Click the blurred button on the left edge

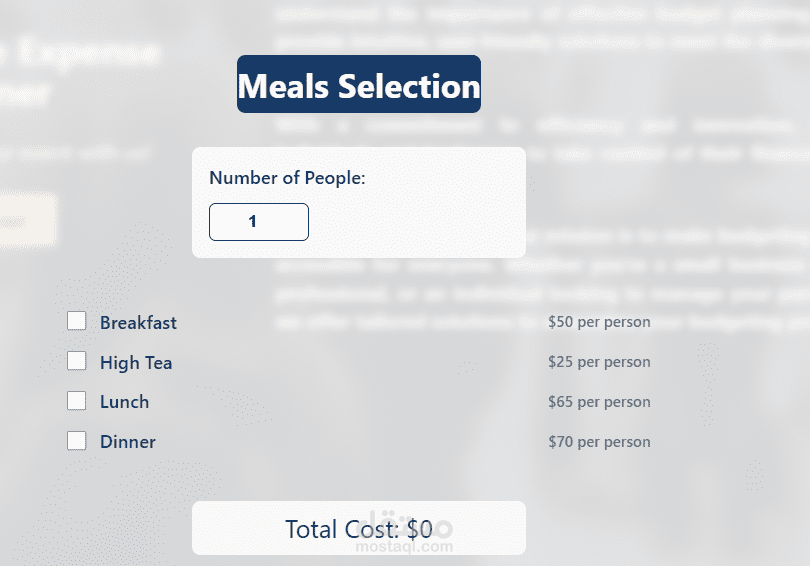coord(27,220)
